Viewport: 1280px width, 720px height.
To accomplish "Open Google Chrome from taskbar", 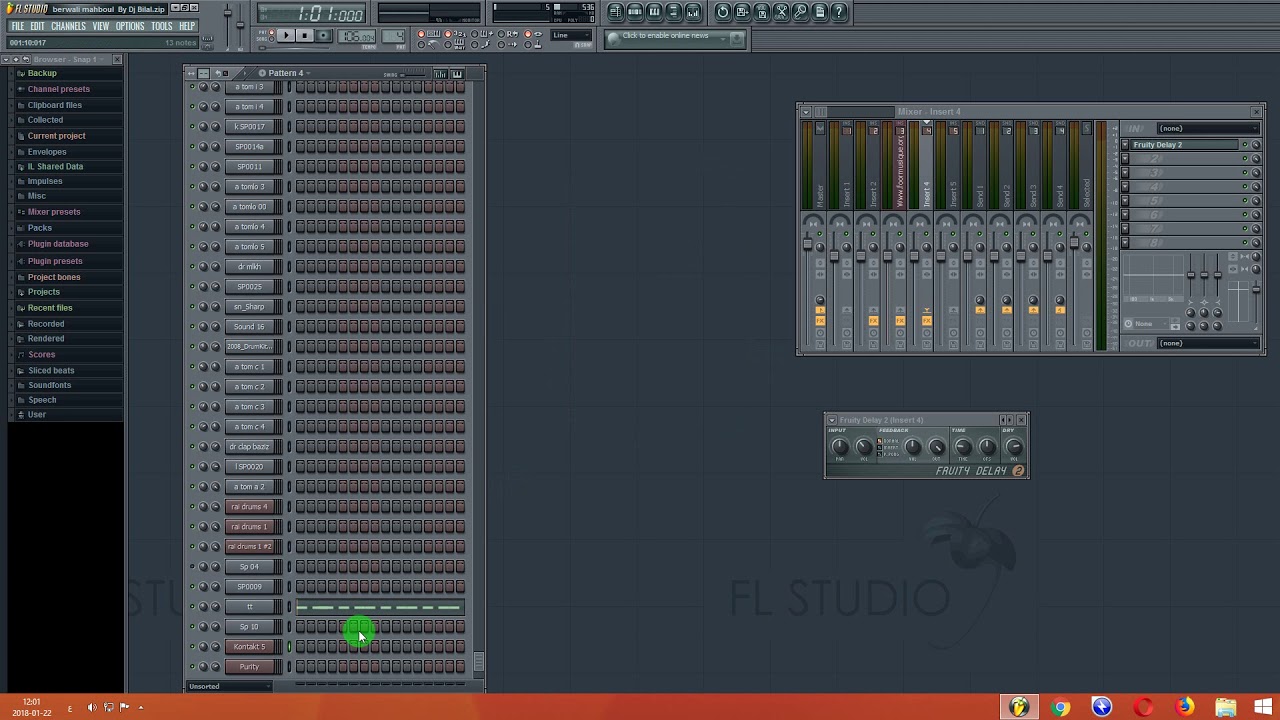I will click(x=1060, y=707).
